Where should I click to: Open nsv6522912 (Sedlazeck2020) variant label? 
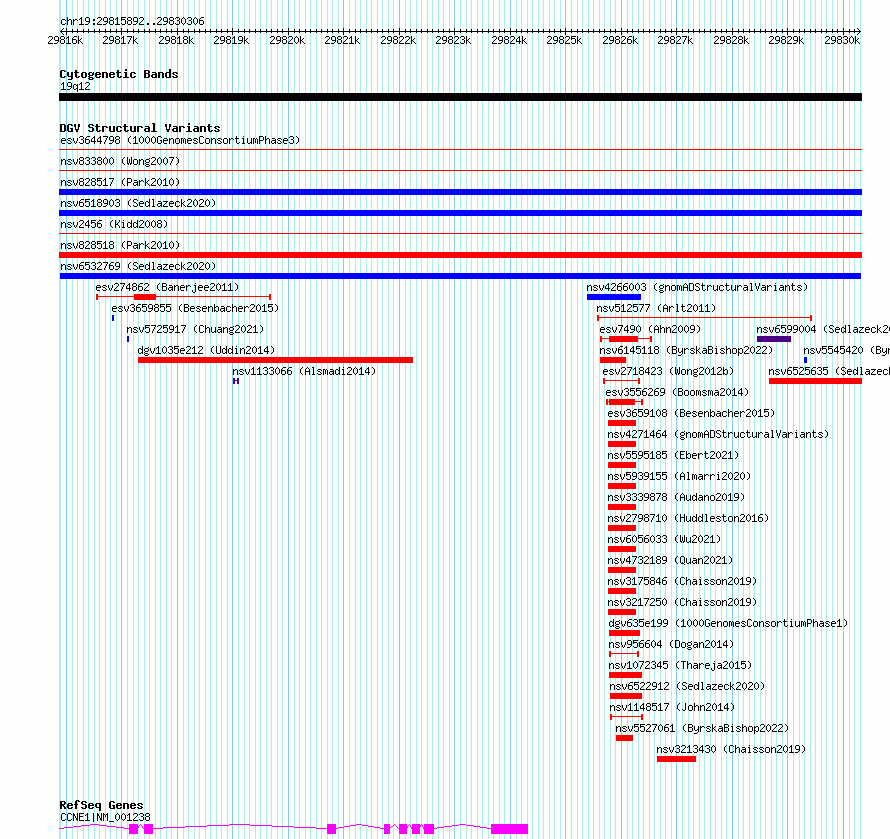[687, 686]
